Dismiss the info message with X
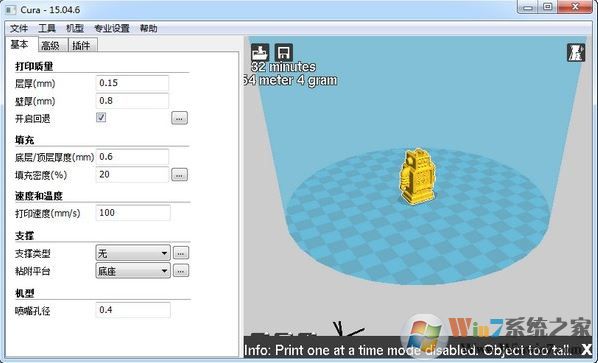Image resolution: width=598 pixels, height=363 pixels. (586, 349)
